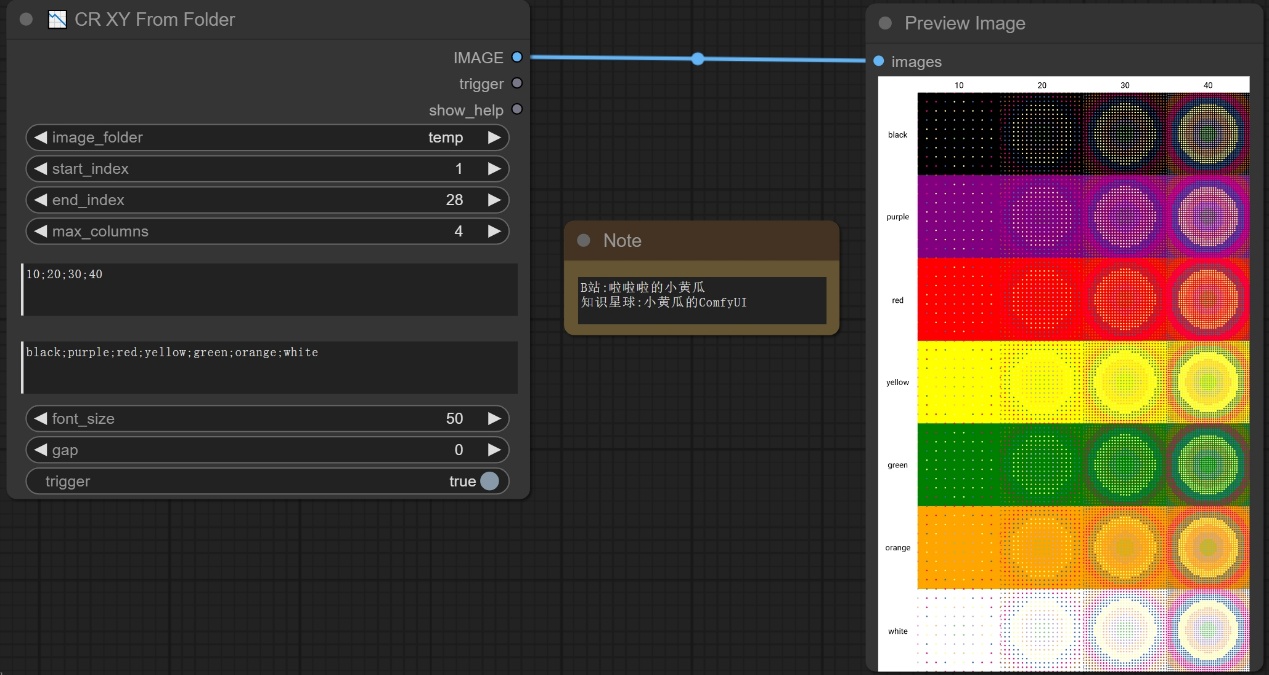Click the 10;20;30;40 text field

[x=270, y=289]
